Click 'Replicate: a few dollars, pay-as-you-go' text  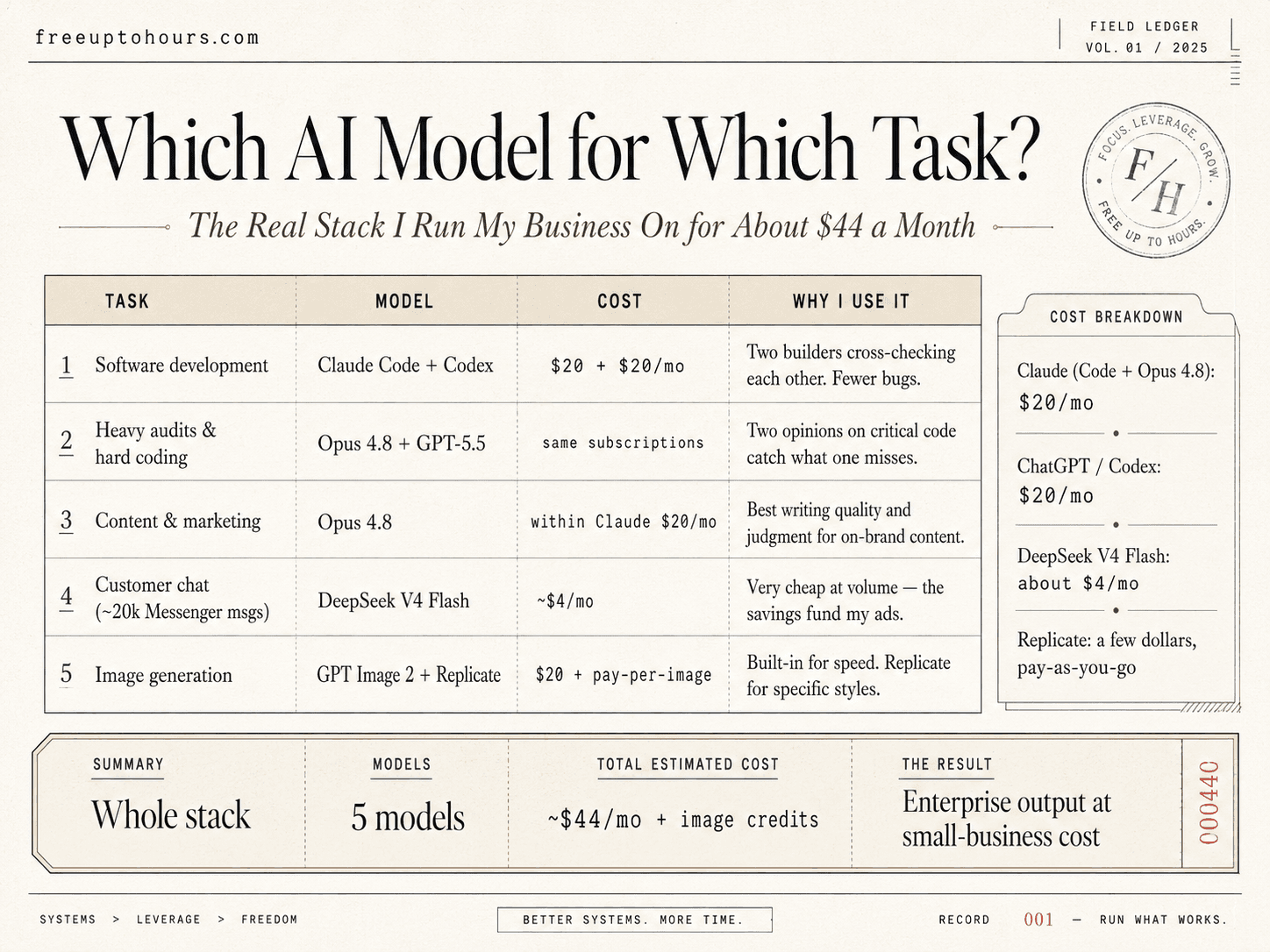[1107, 654]
